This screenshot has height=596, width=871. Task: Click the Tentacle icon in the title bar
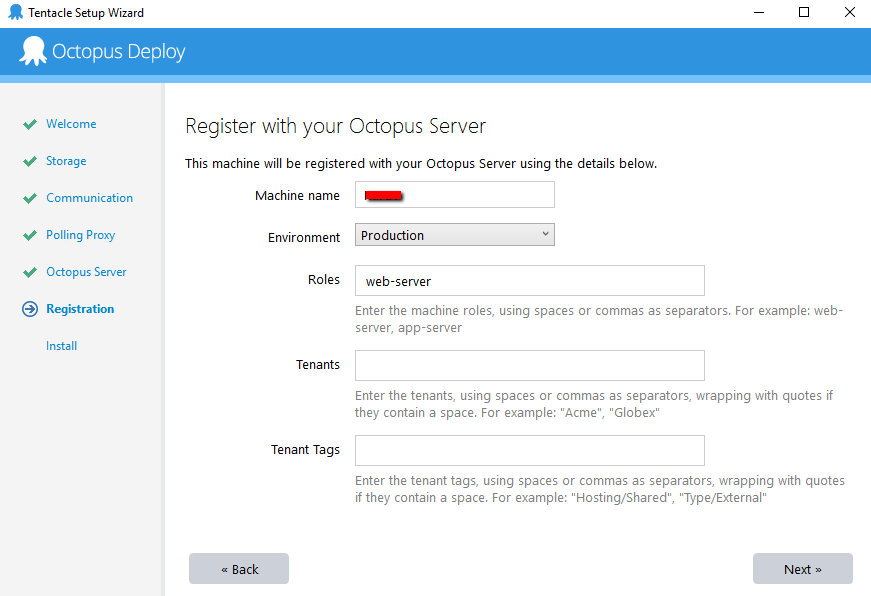point(16,12)
